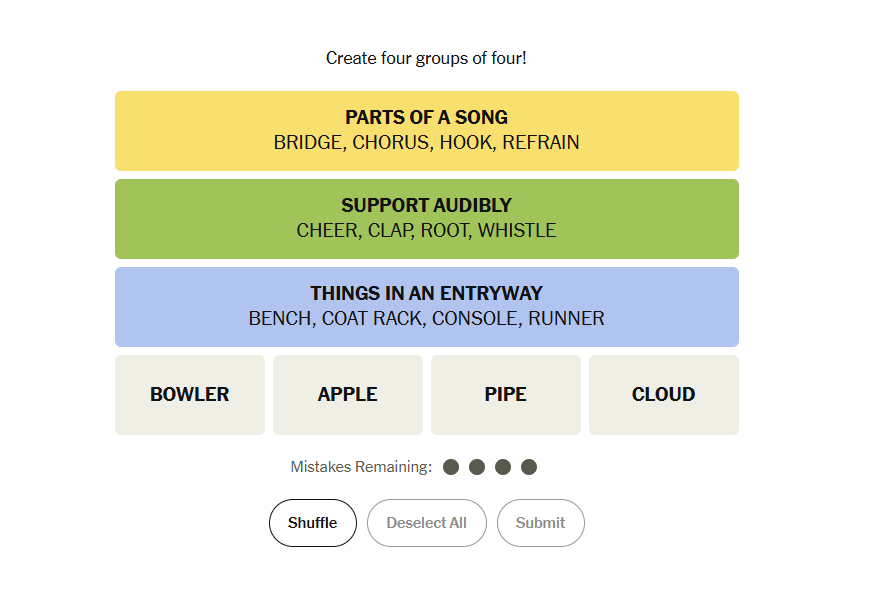Click the THINGS IN AN ENTRYWAY heading
Image resolution: width=875 pixels, height=597 pixels.
pos(426,293)
